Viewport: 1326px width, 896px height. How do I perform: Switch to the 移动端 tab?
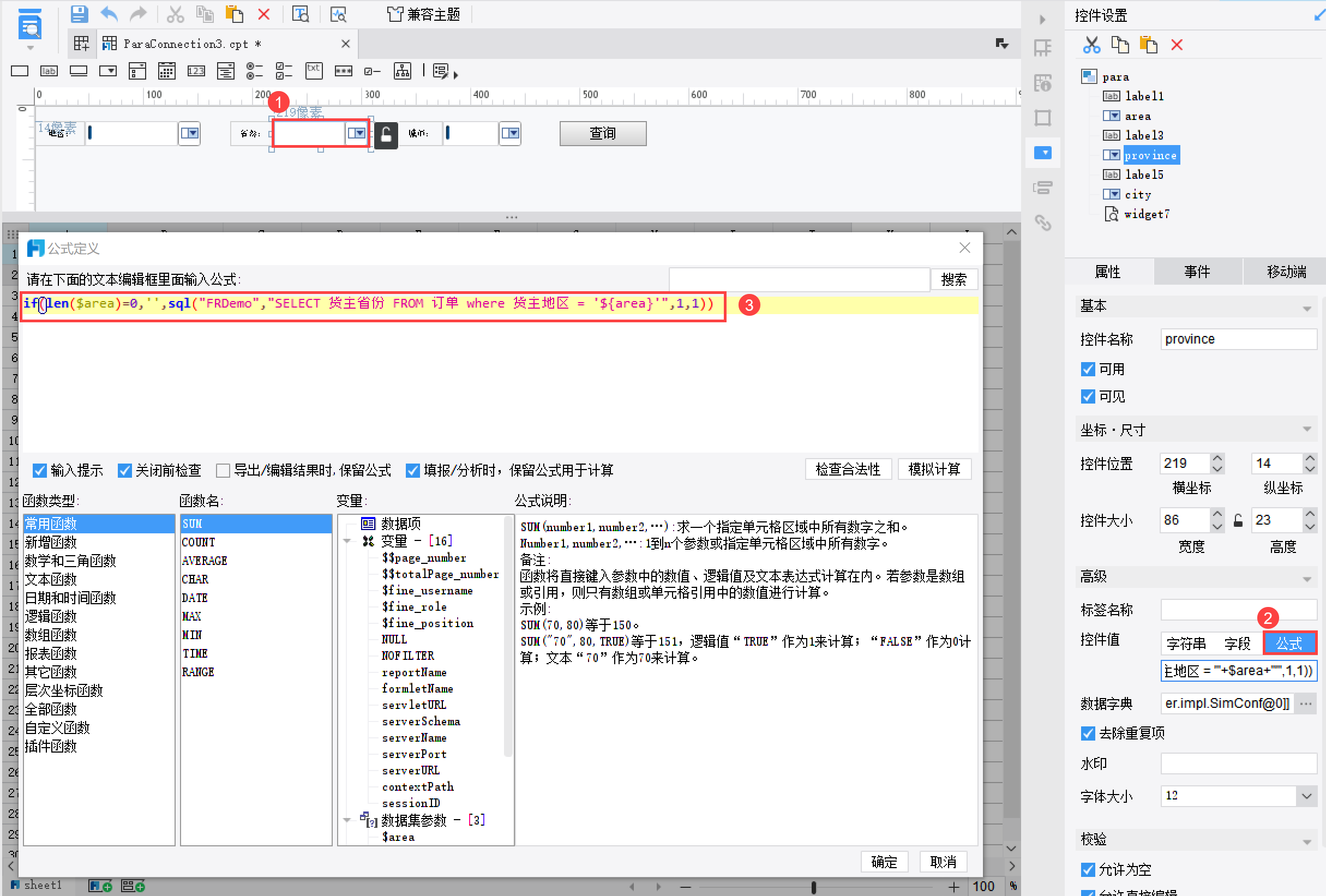(1286, 272)
